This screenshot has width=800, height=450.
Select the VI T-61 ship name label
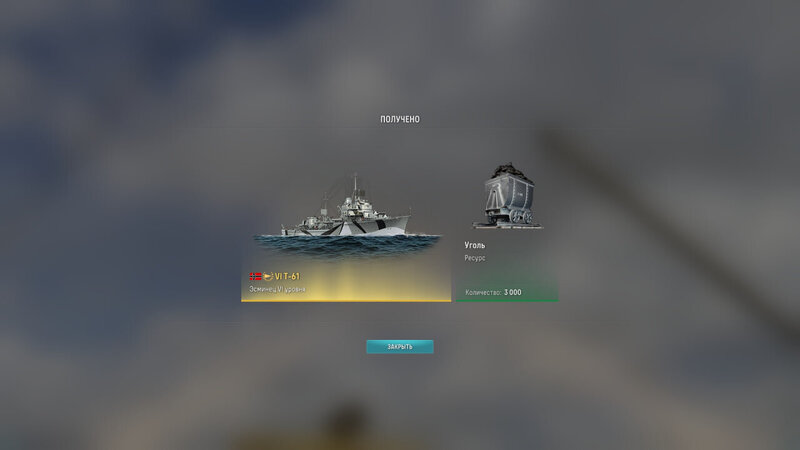tap(287, 277)
